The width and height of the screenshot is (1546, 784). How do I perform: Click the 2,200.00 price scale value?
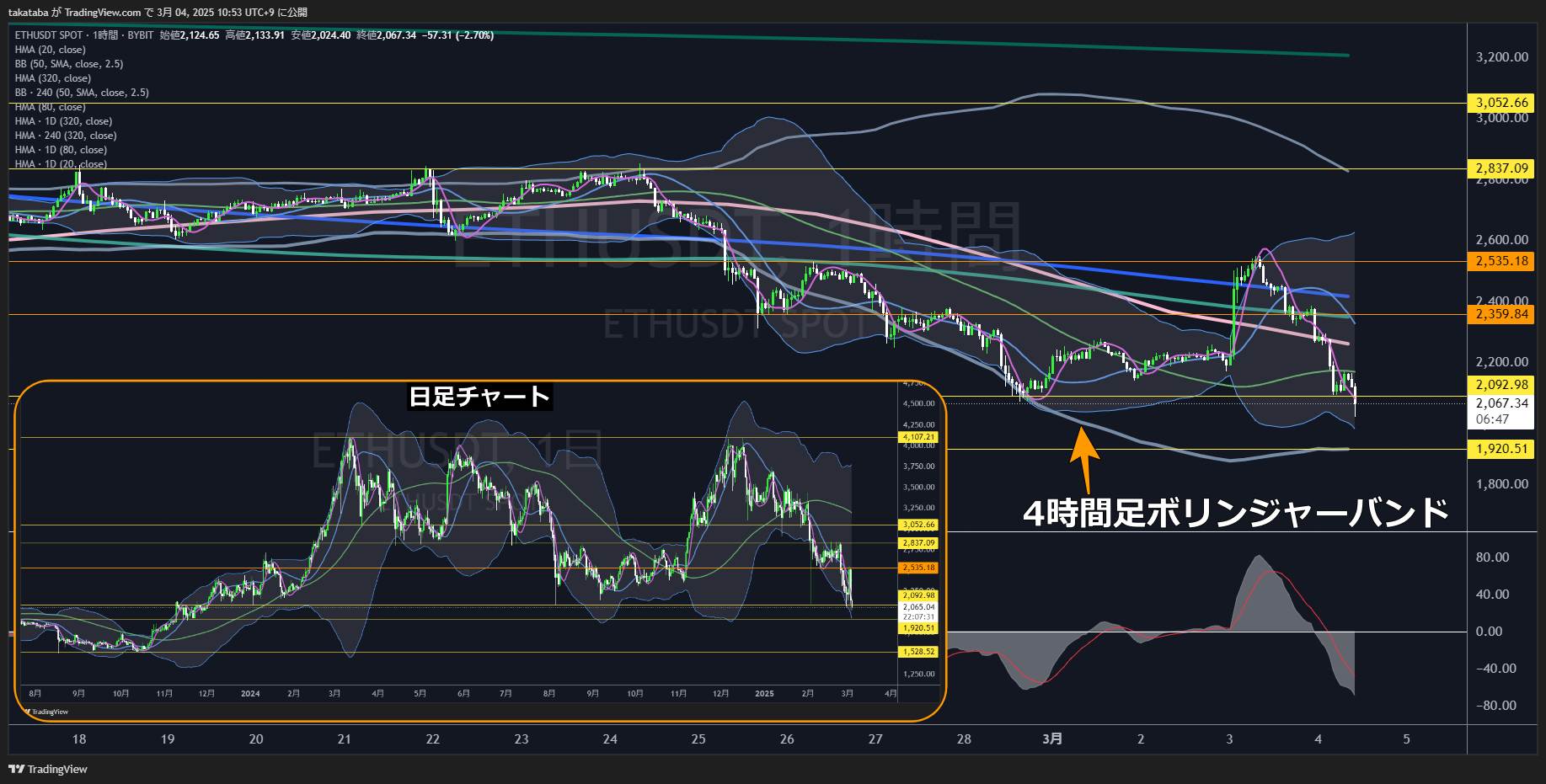point(1502,362)
